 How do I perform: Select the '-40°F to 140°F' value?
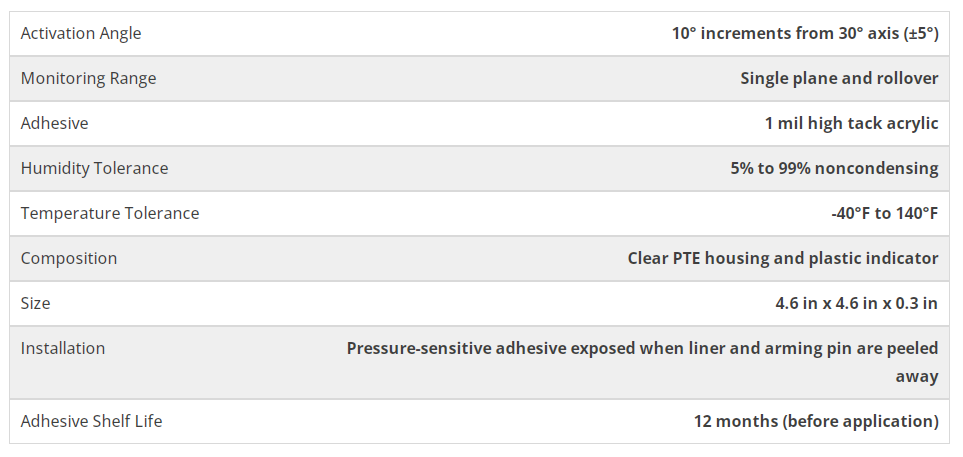click(x=884, y=213)
